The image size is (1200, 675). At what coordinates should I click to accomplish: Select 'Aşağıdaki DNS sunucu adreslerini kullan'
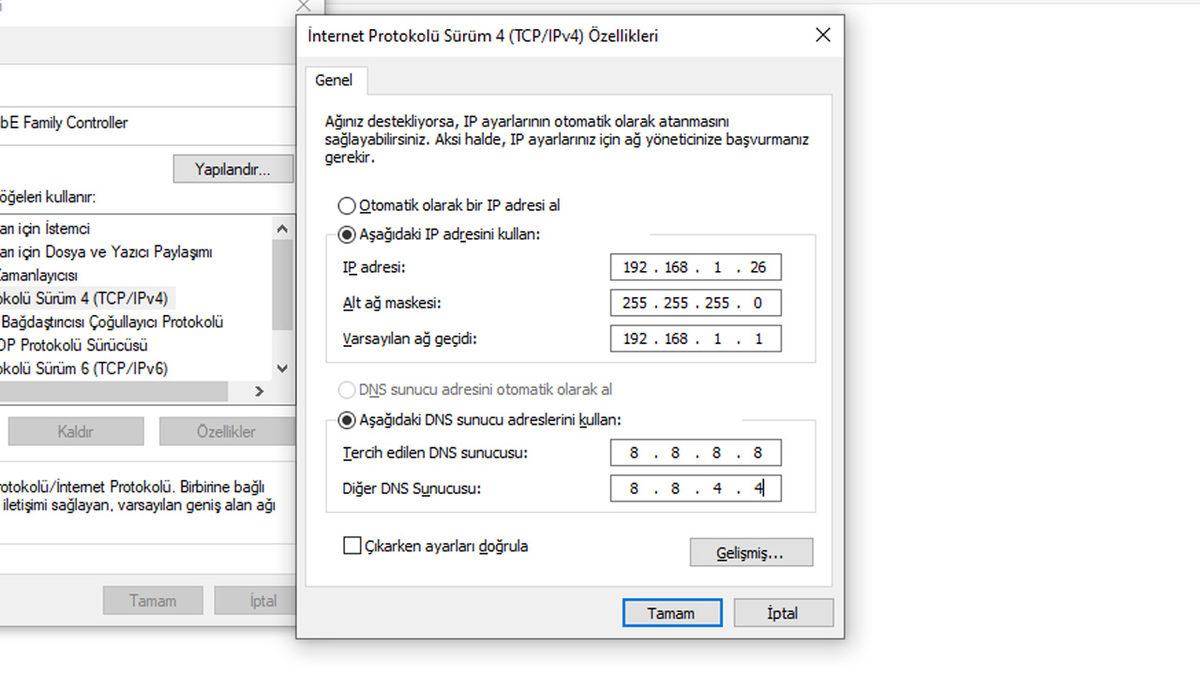point(346,417)
